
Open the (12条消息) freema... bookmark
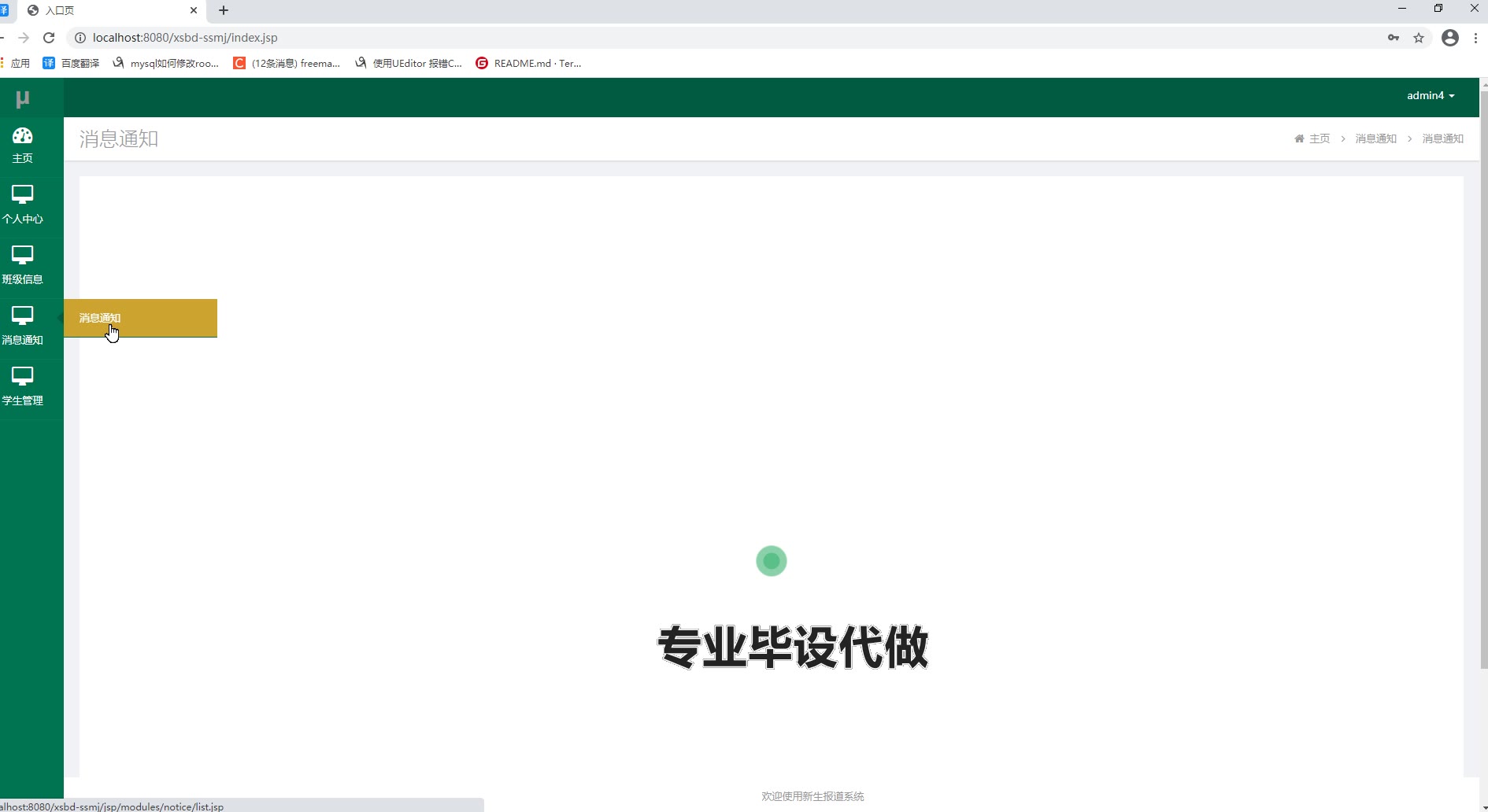coord(287,63)
